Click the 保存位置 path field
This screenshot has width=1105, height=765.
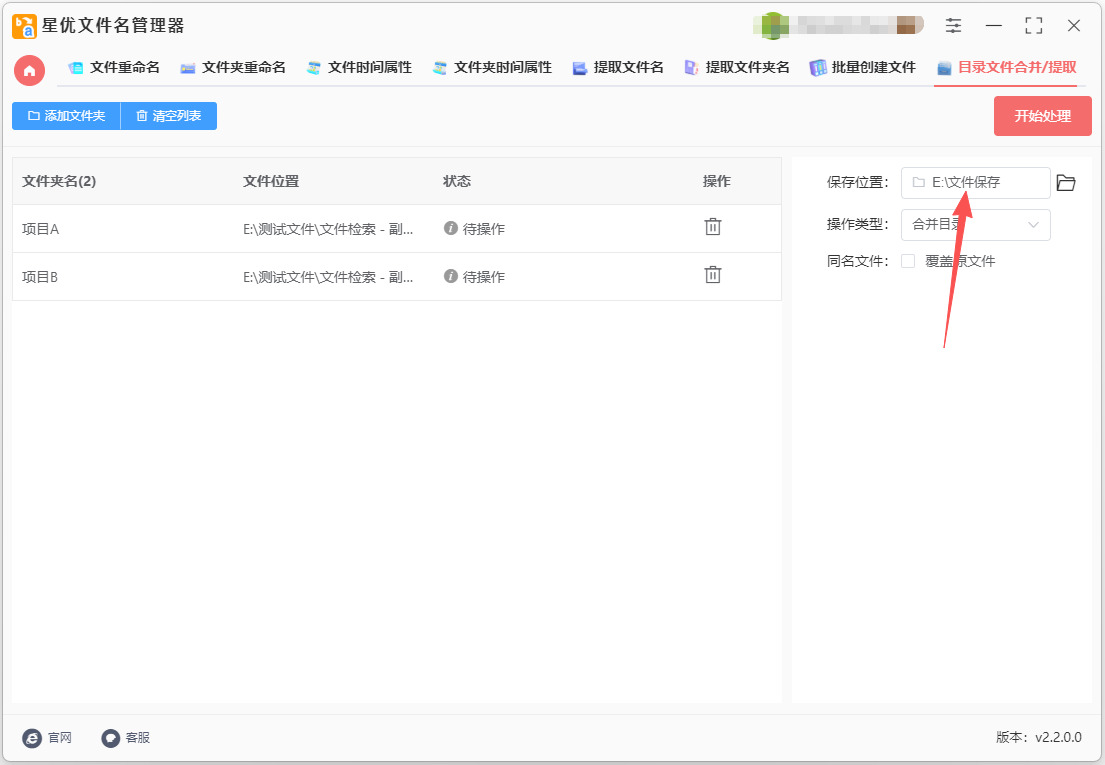click(x=975, y=183)
